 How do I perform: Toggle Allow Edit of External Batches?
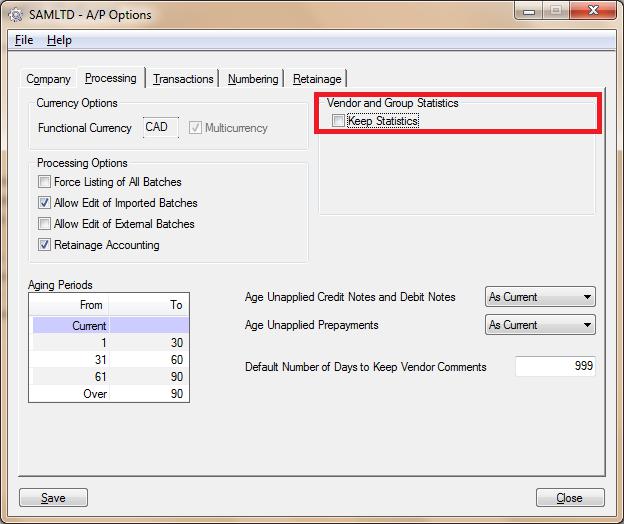[44, 224]
